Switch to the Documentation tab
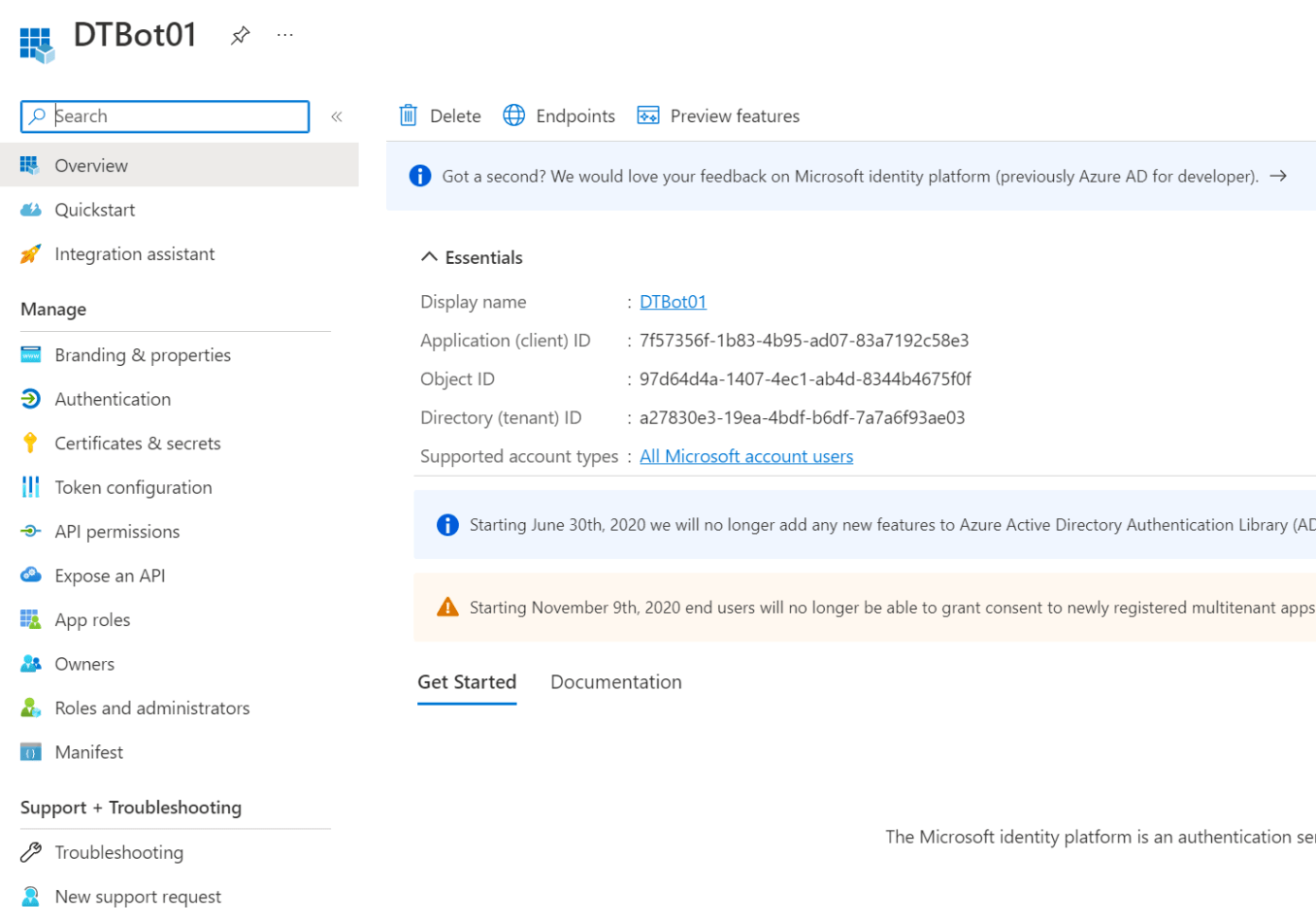Screen dimensions: 1316x924 tap(615, 682)
